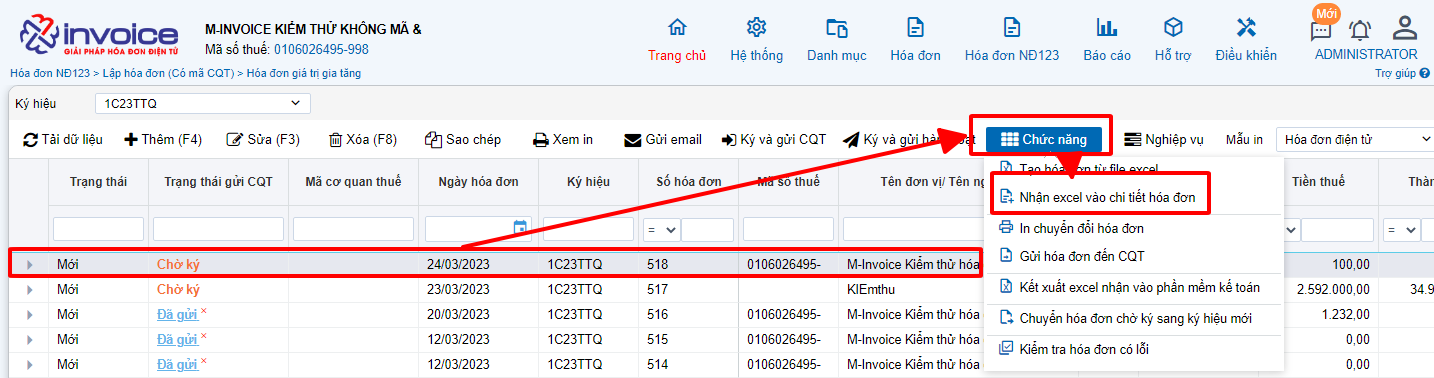Click Tải dữ liệu reload button
Screen dimensions: 1434x378
click(x=63, y=140)
